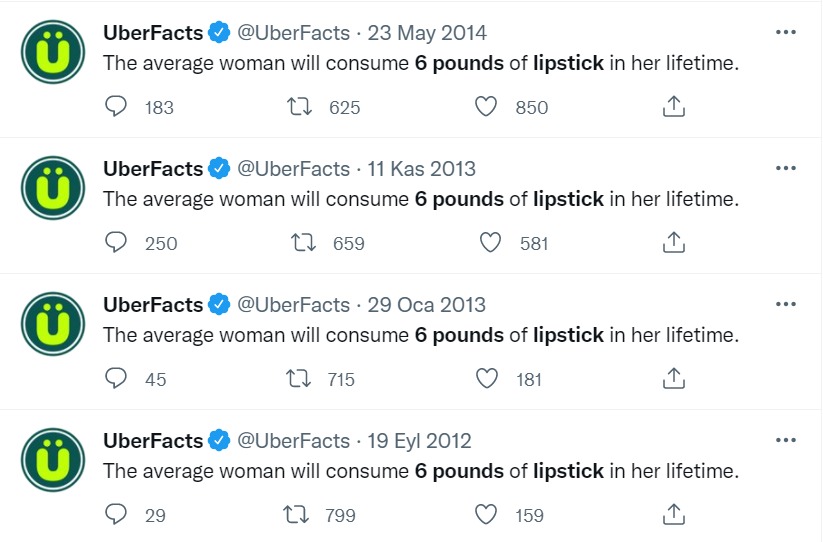
Task: Like the 29 Oca 2013 tweet
Action: pyautogui.click(x=487, y=379)
